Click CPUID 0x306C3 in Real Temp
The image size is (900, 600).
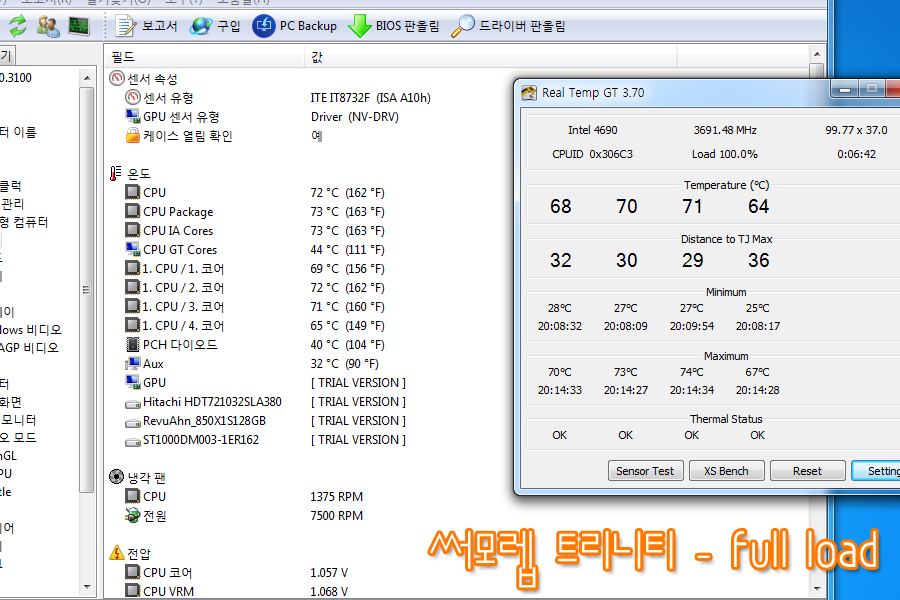coord(592,154)
